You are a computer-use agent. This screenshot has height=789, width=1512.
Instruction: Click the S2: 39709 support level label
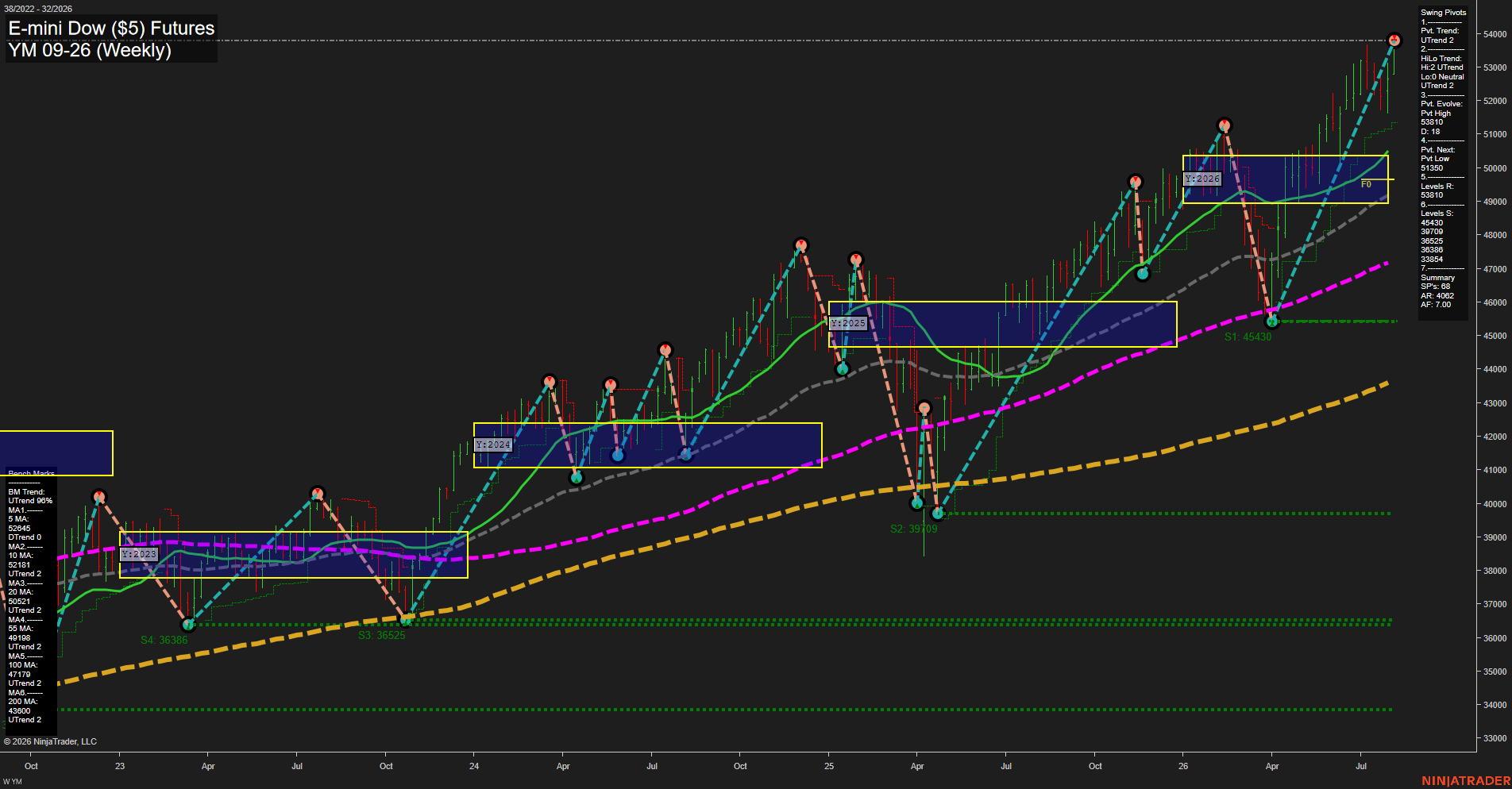point(913,529)
